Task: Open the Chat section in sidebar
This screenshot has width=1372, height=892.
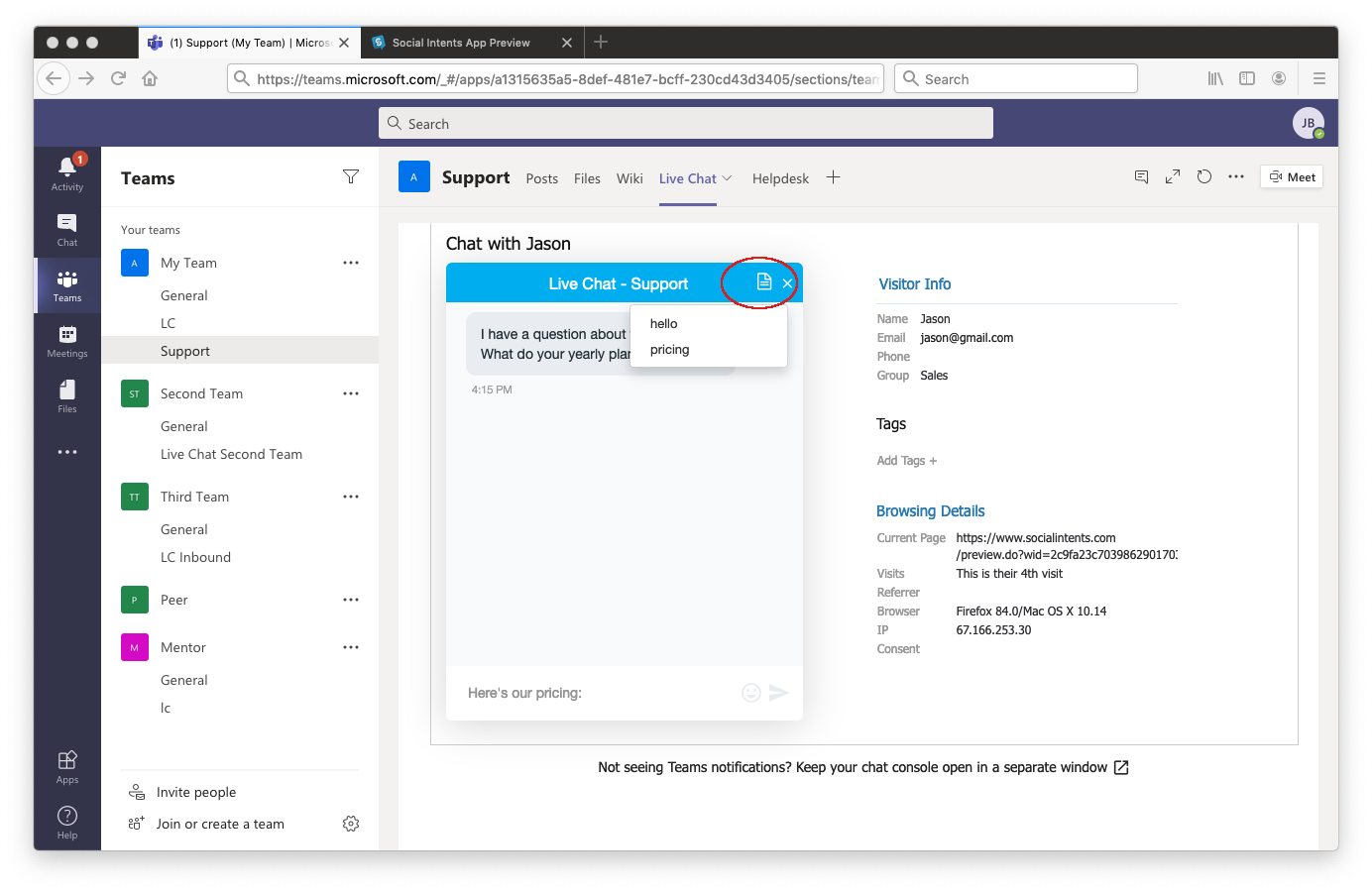Action: pyautogui.click(x=67, y=229)
